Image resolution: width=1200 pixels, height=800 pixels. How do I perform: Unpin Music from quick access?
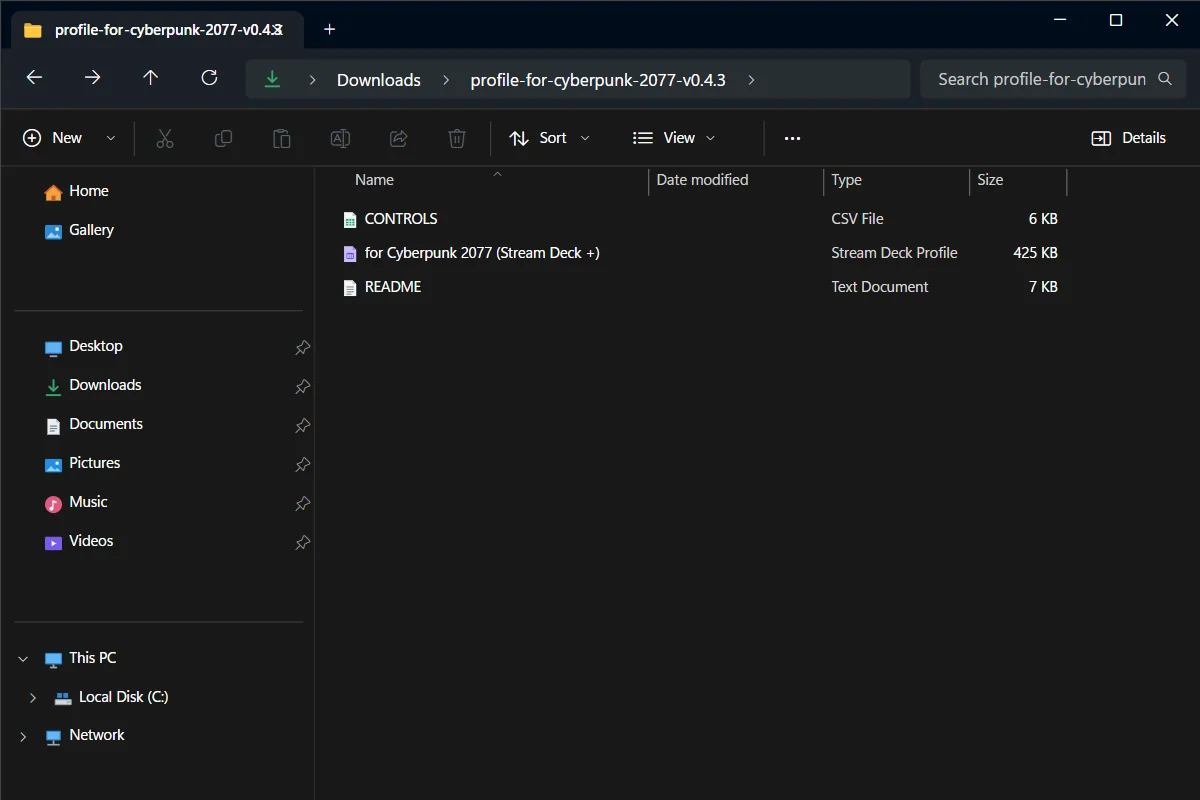302,503
